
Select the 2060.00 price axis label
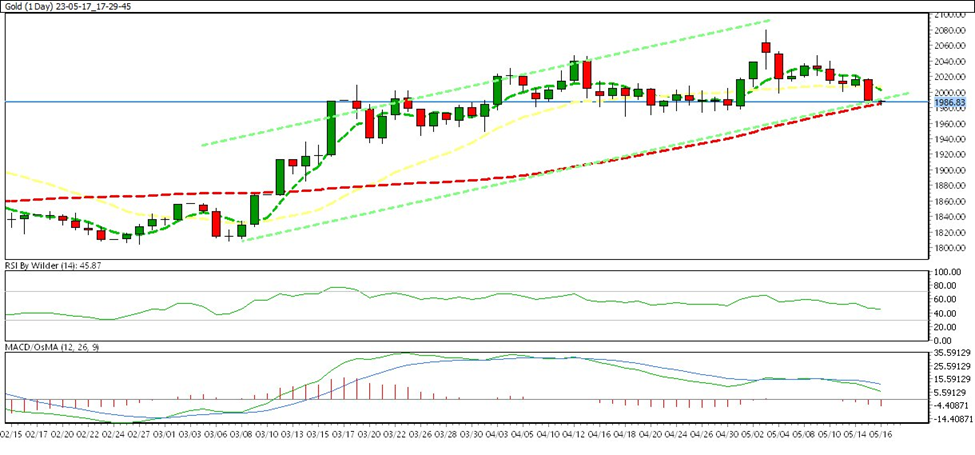tap(949, 46)
